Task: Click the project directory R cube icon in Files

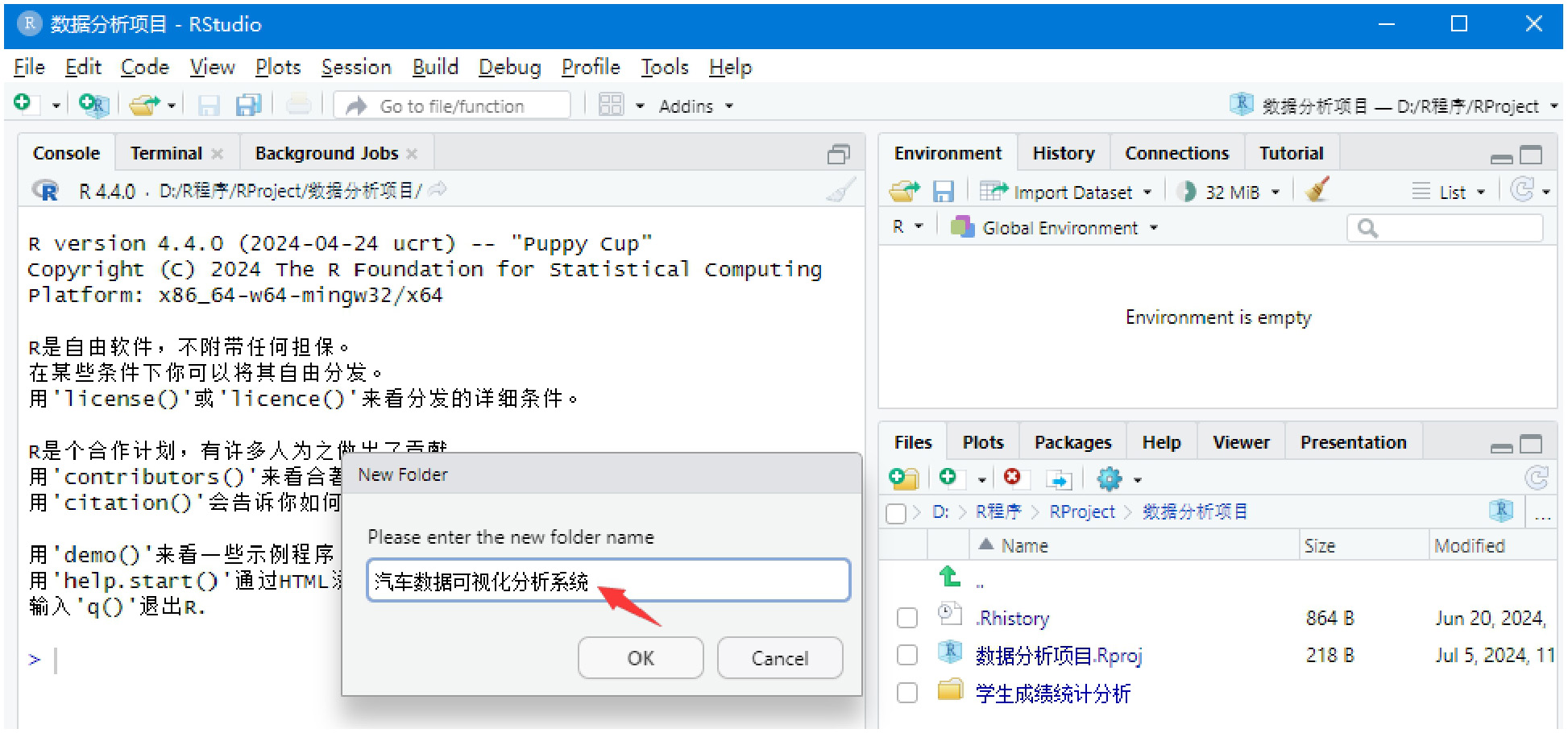Action: pos(1501,511)
